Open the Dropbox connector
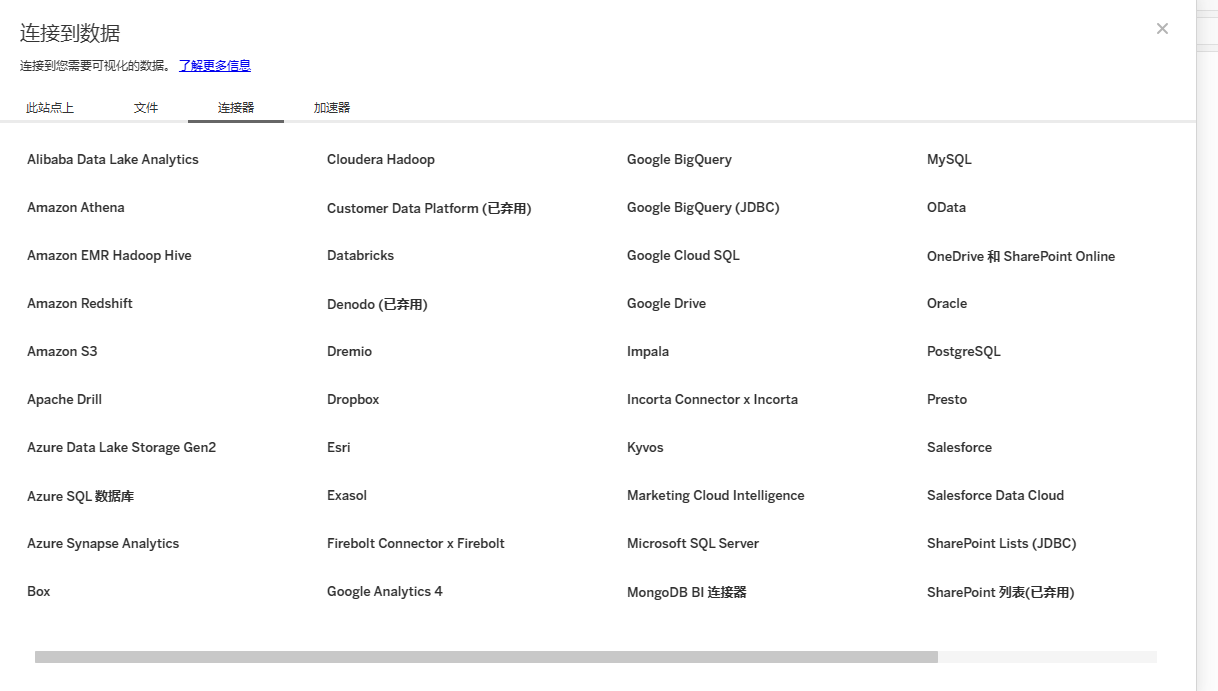1218x691 pixels. (353, 399)
